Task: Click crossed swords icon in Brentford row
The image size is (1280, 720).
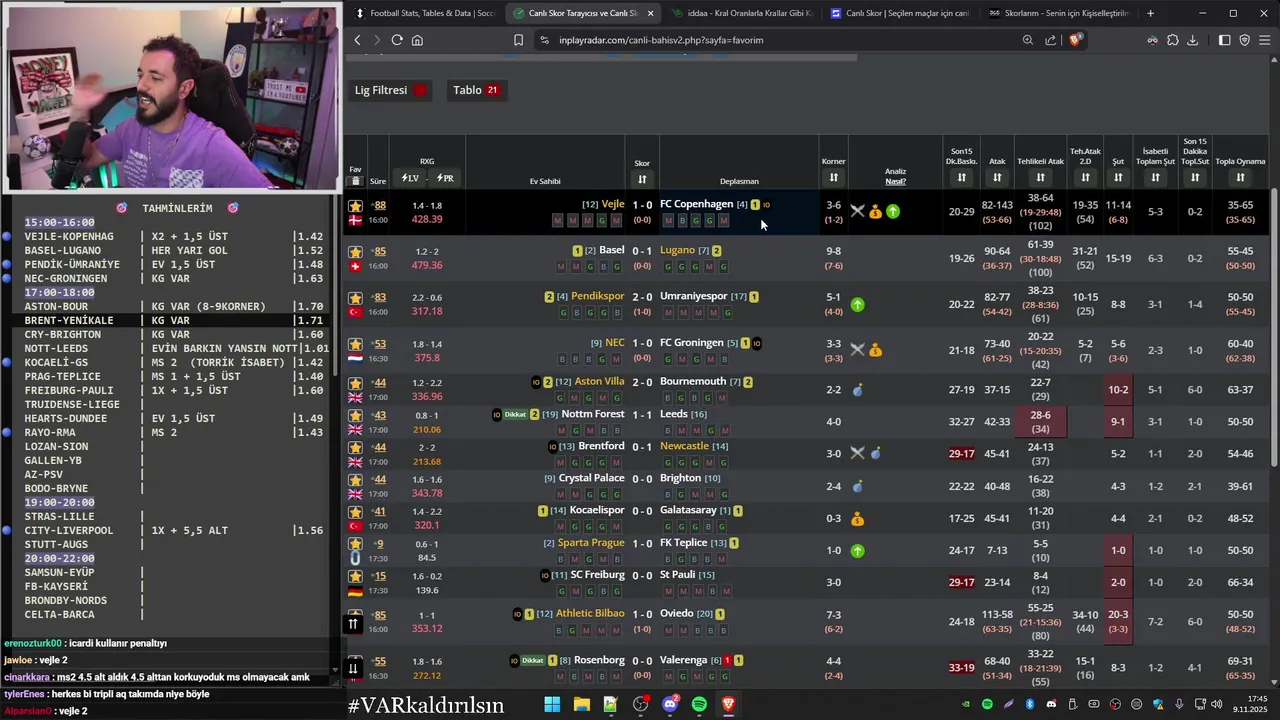Action: pos(857,453)
